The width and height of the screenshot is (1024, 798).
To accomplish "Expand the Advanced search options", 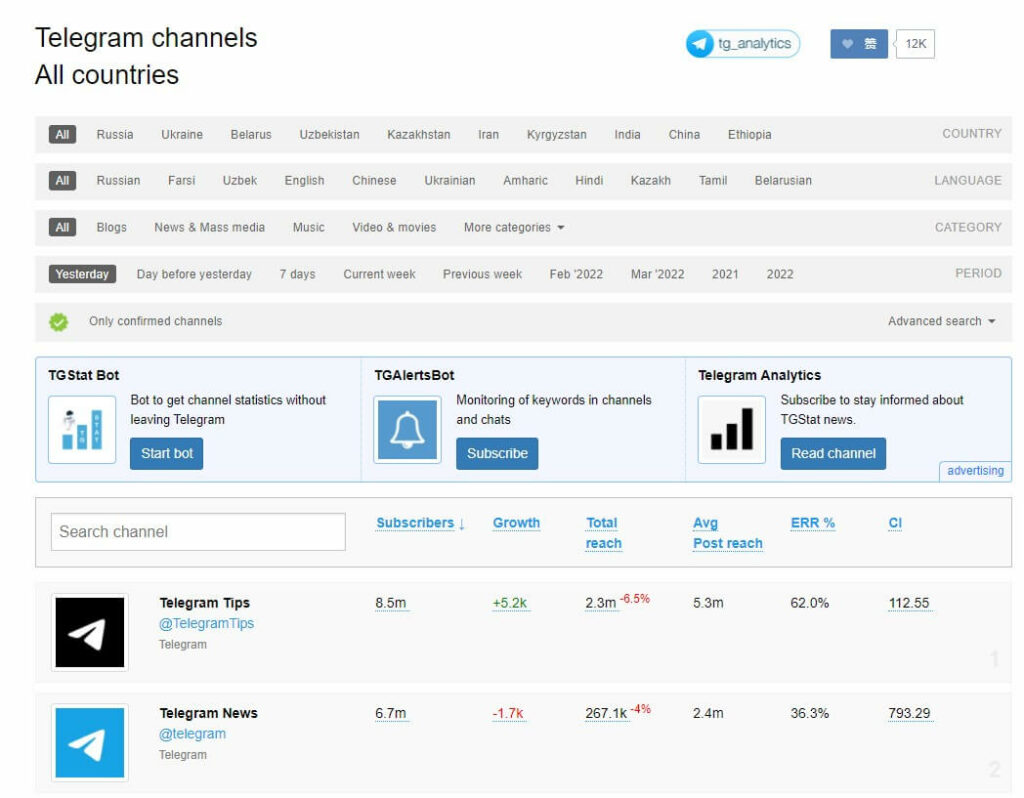I will click(941, 321).
